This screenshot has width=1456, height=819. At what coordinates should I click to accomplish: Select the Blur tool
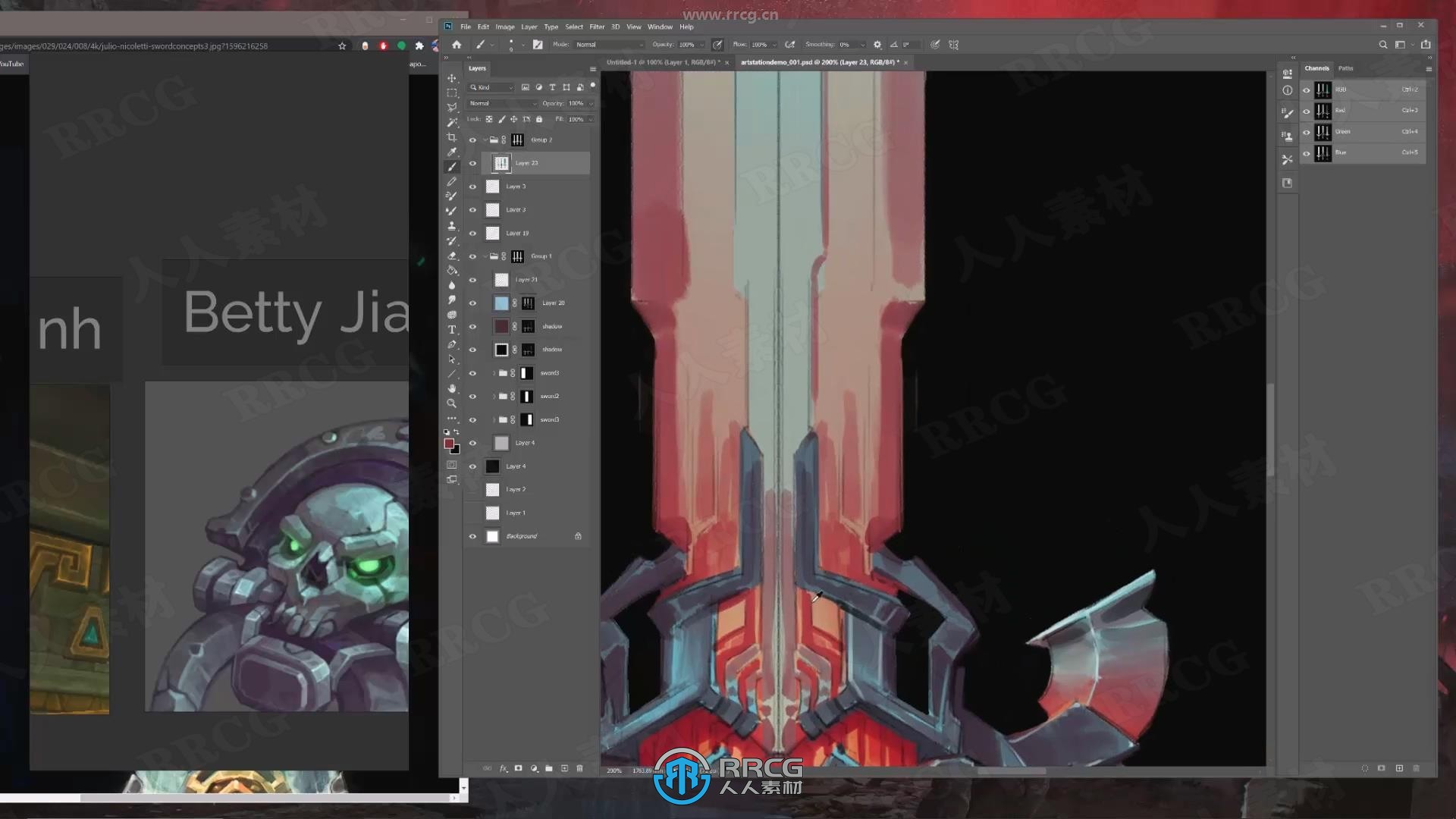tap(452, 285)
